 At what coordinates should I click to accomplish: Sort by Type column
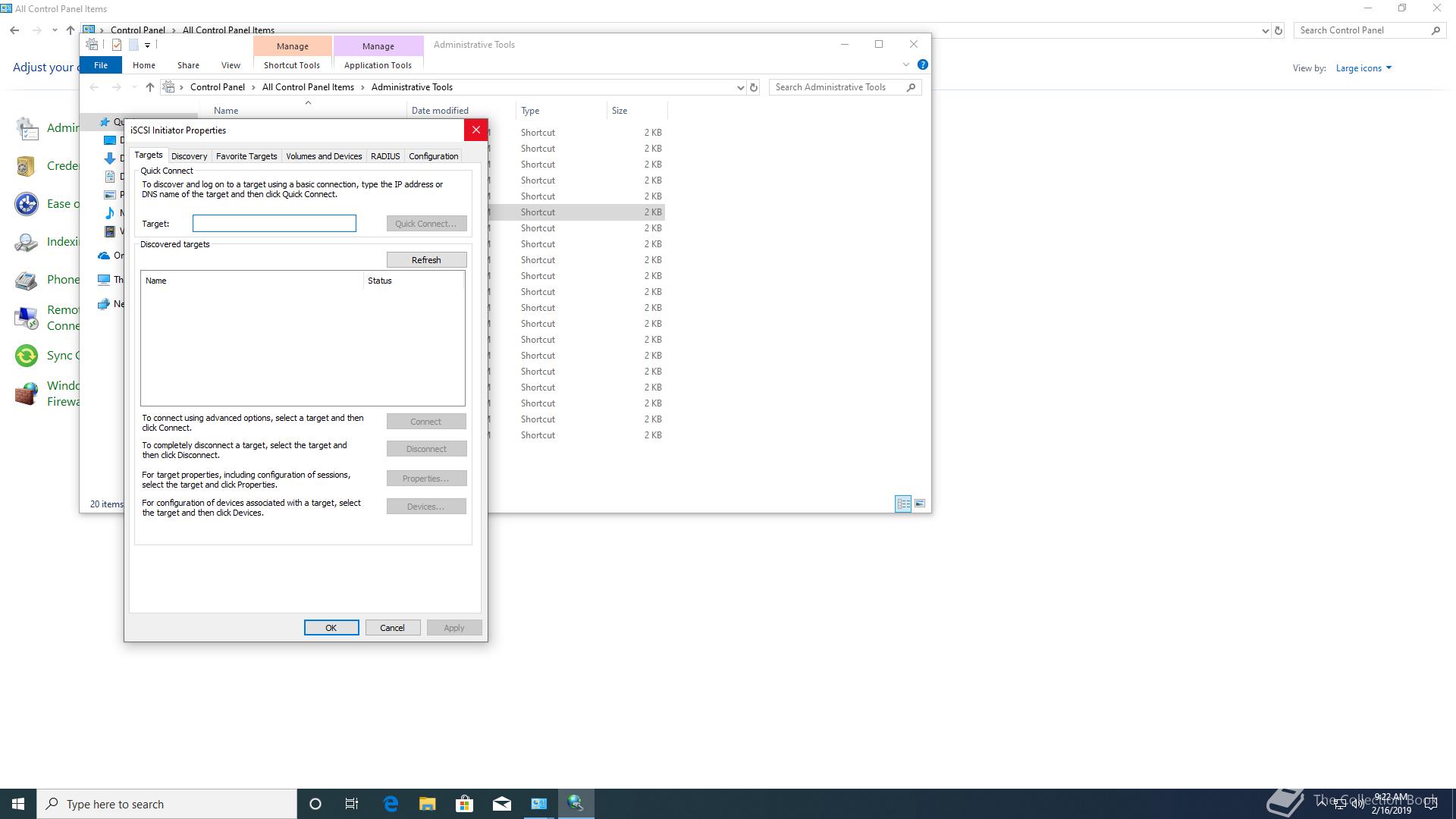tap(561, 111)
